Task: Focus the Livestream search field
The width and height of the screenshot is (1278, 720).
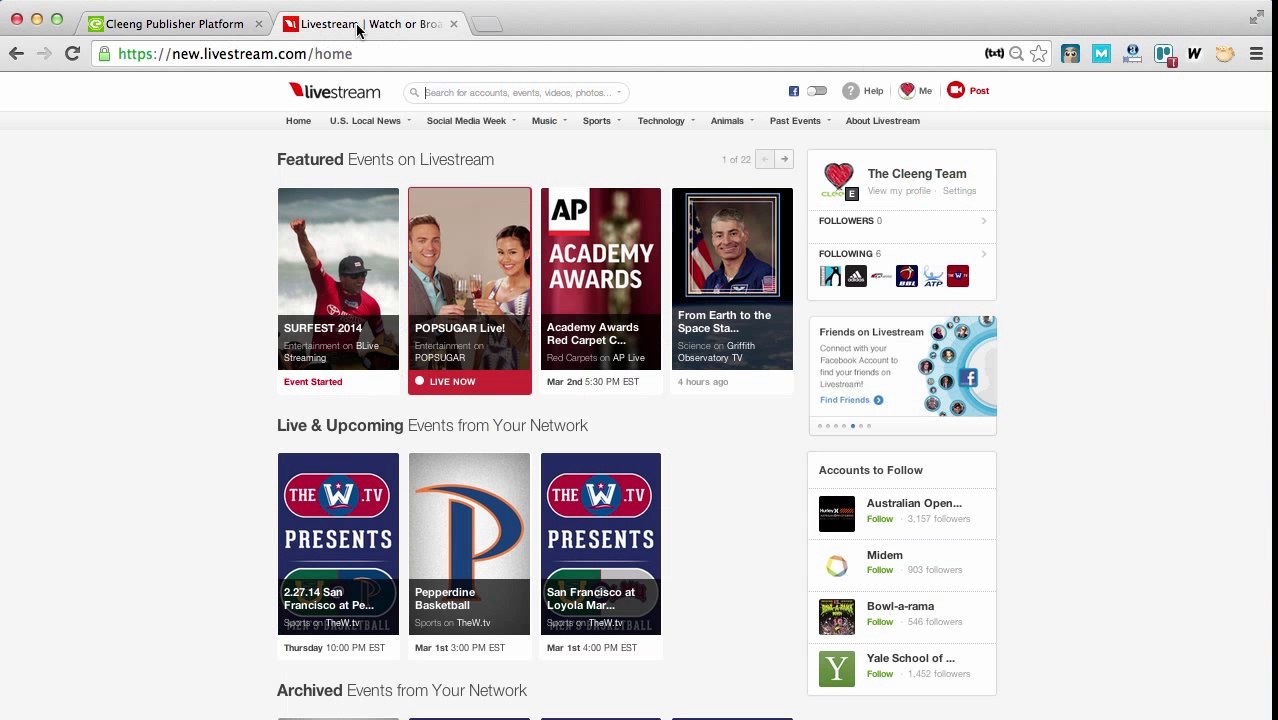Action: click(x=515, y=92)
